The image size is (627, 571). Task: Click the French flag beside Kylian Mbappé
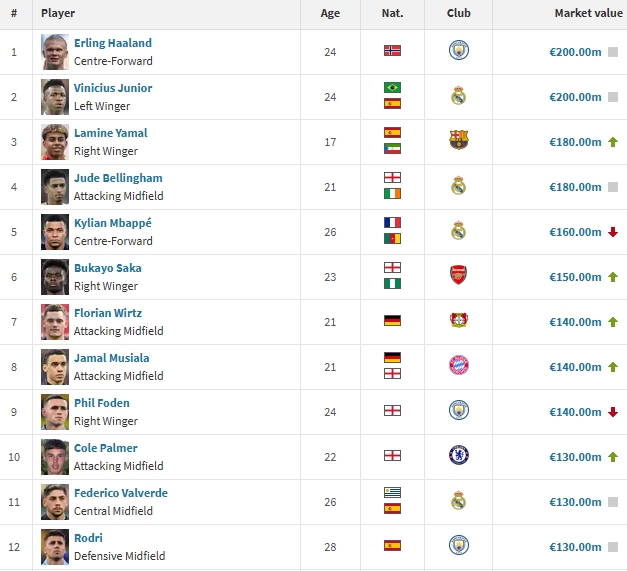coord(392,223)
